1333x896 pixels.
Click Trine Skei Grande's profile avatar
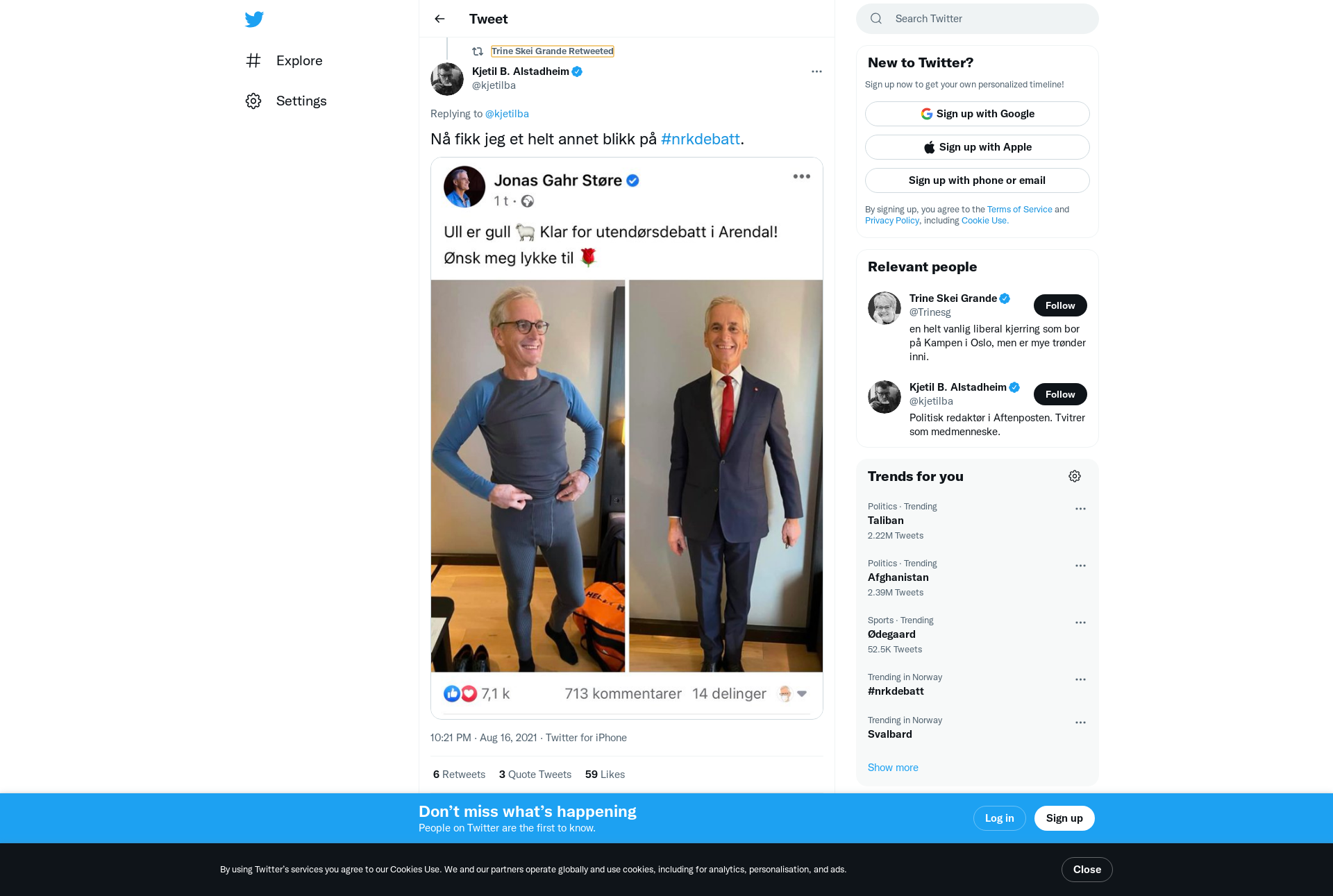(x=885, y=308)
